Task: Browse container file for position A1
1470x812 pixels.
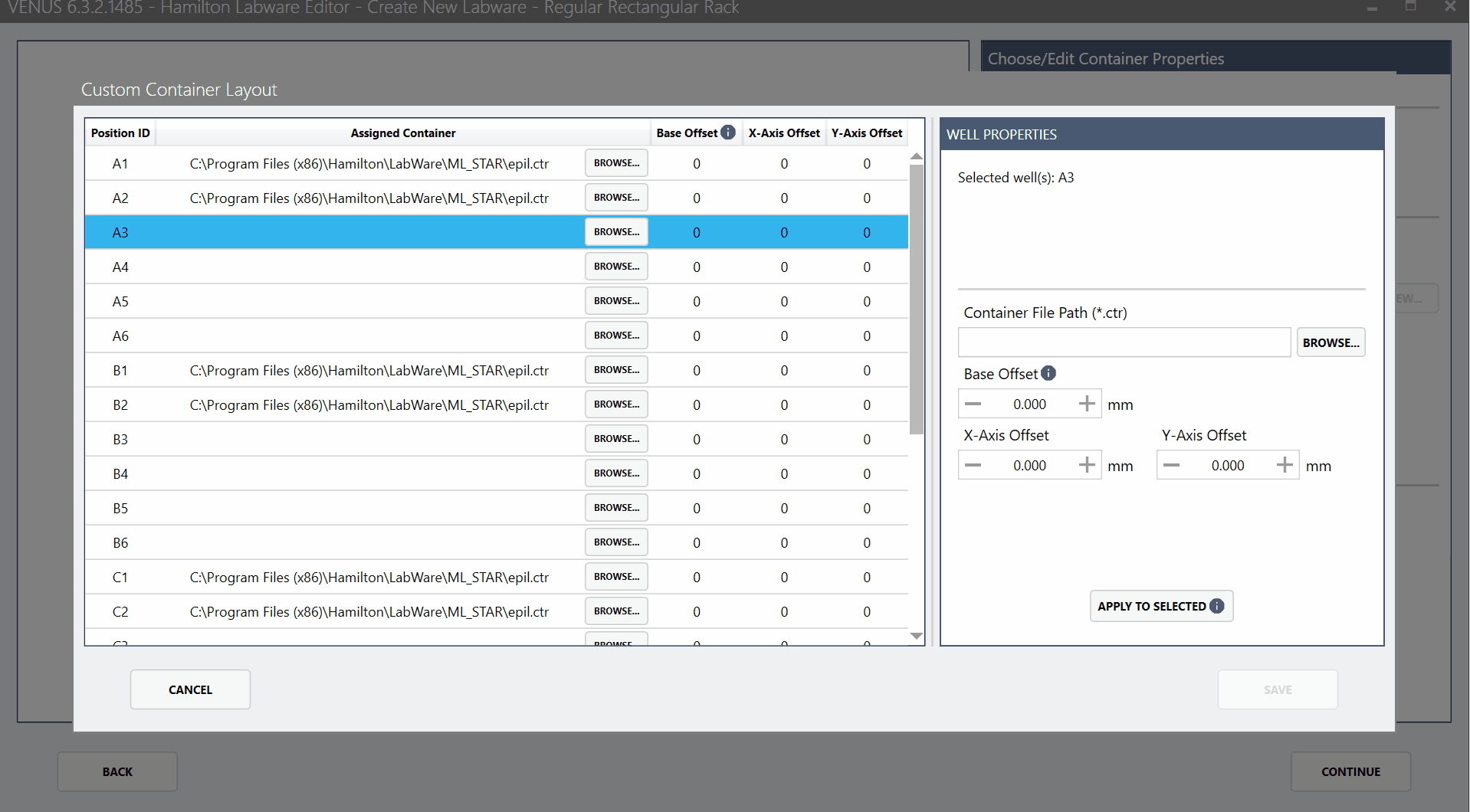Action: pyautogui.click(x=616, y=163)
